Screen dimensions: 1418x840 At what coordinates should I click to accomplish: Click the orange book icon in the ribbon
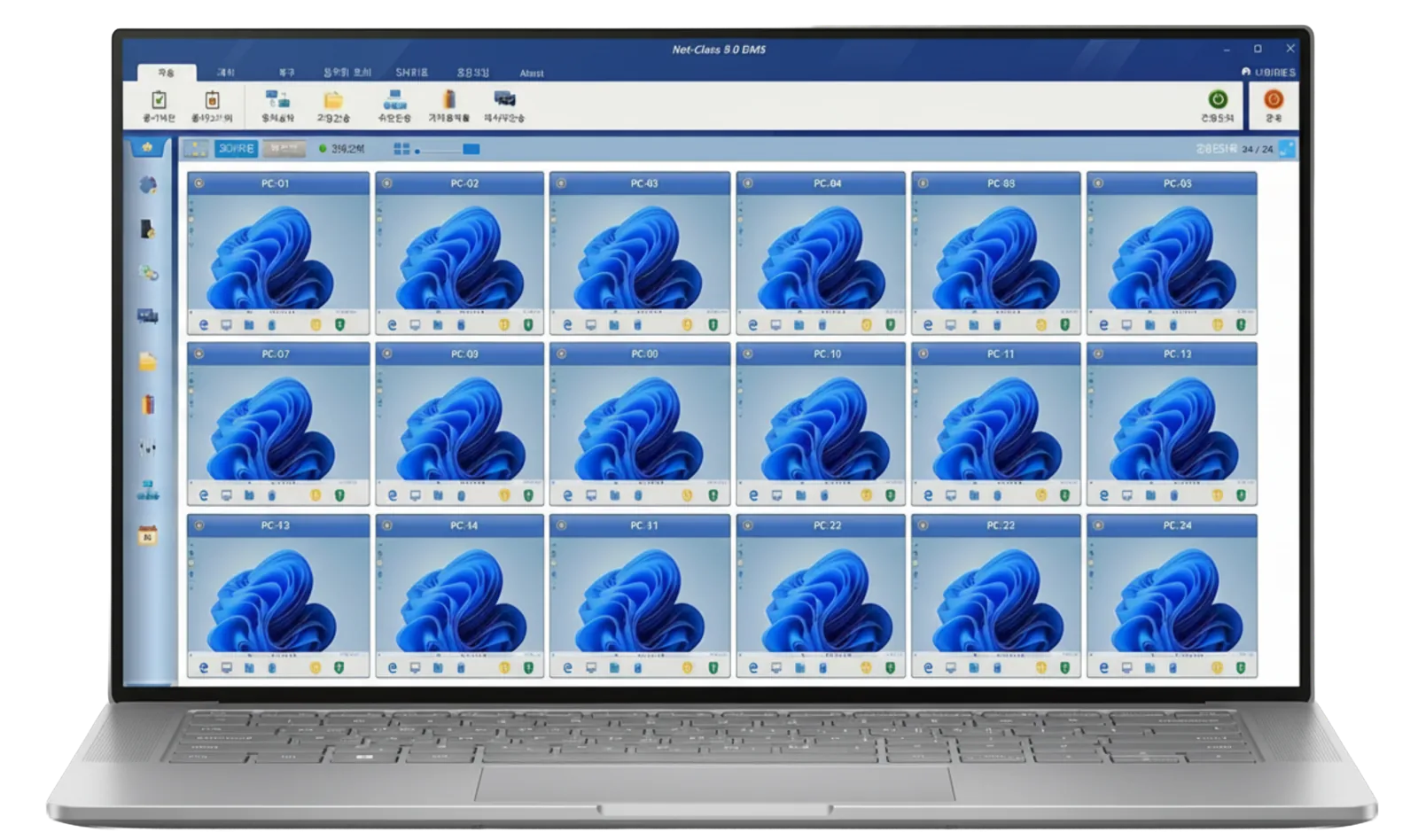(x=449, y=99)
